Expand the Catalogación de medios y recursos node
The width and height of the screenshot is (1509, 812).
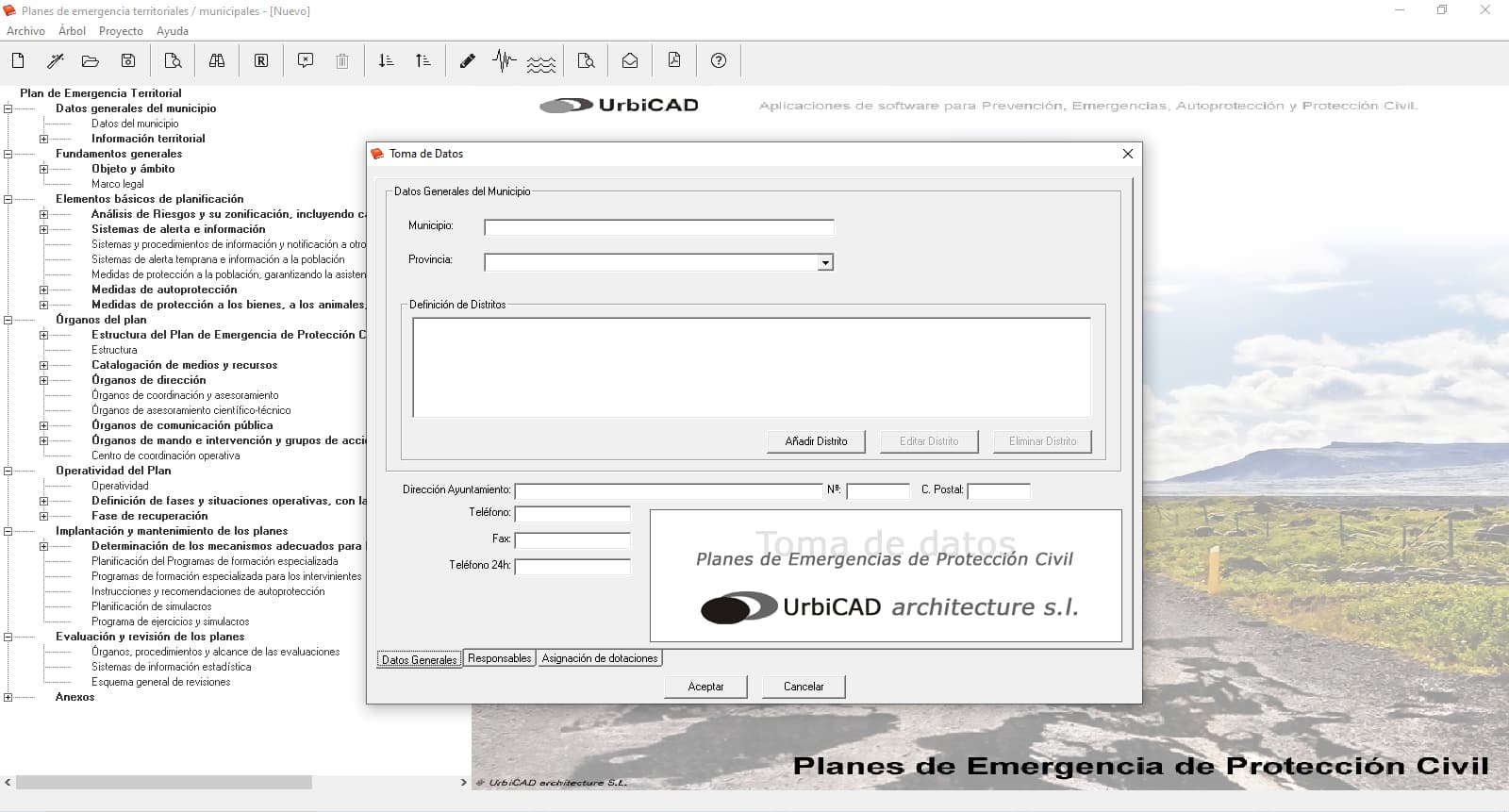[43, 365]
